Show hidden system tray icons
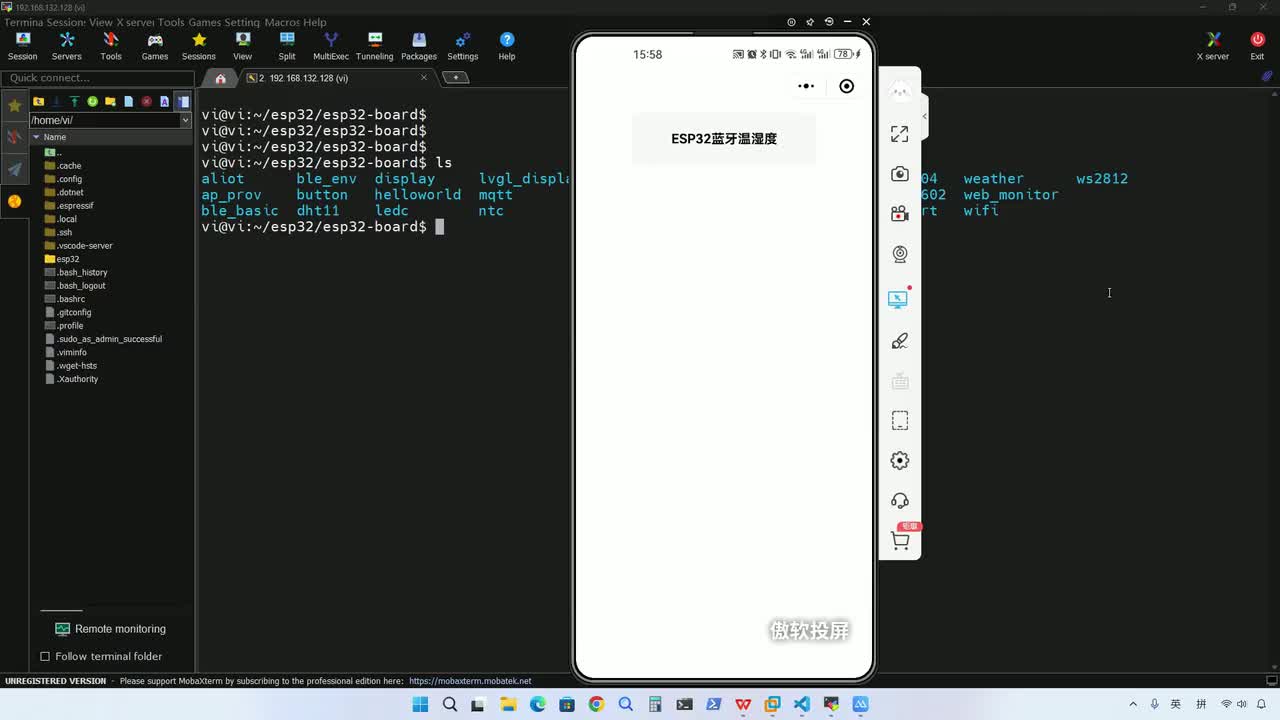1280x720 pixels. 1133,704
